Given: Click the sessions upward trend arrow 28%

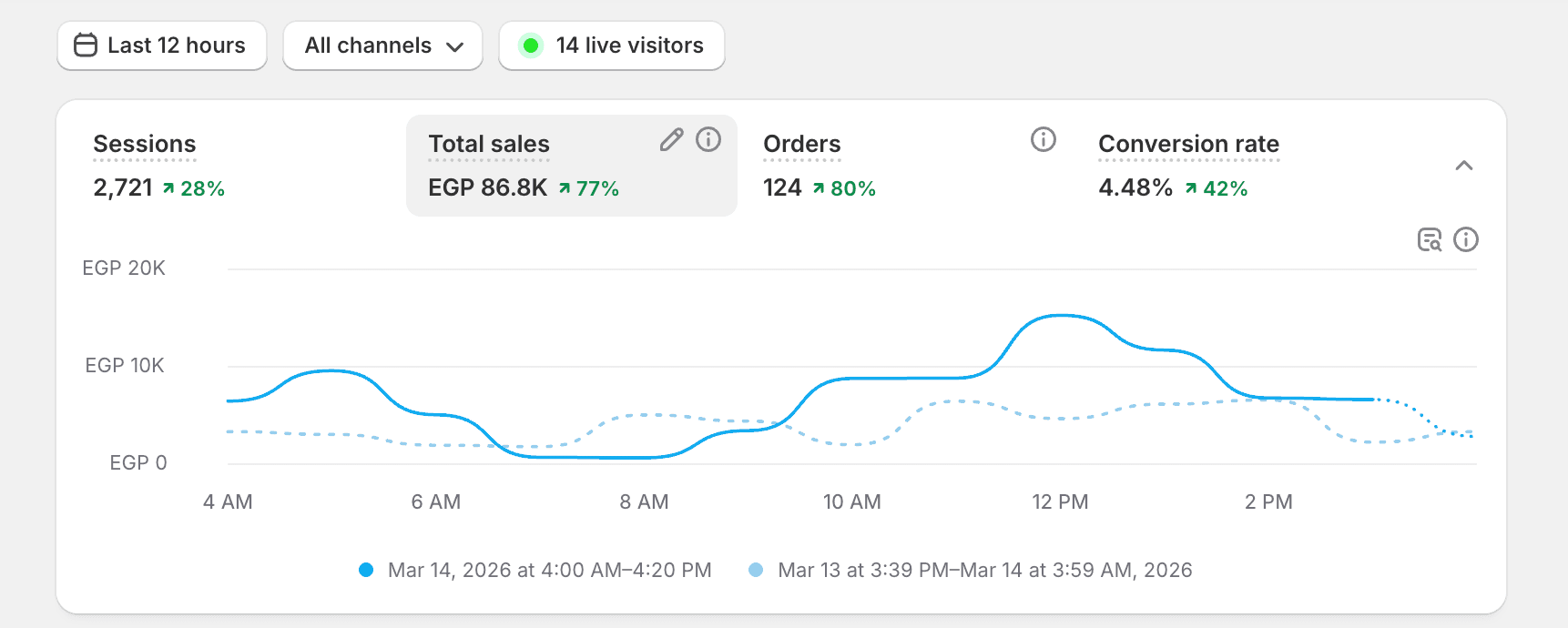Looking at the screenshot, I should point(193,188).
